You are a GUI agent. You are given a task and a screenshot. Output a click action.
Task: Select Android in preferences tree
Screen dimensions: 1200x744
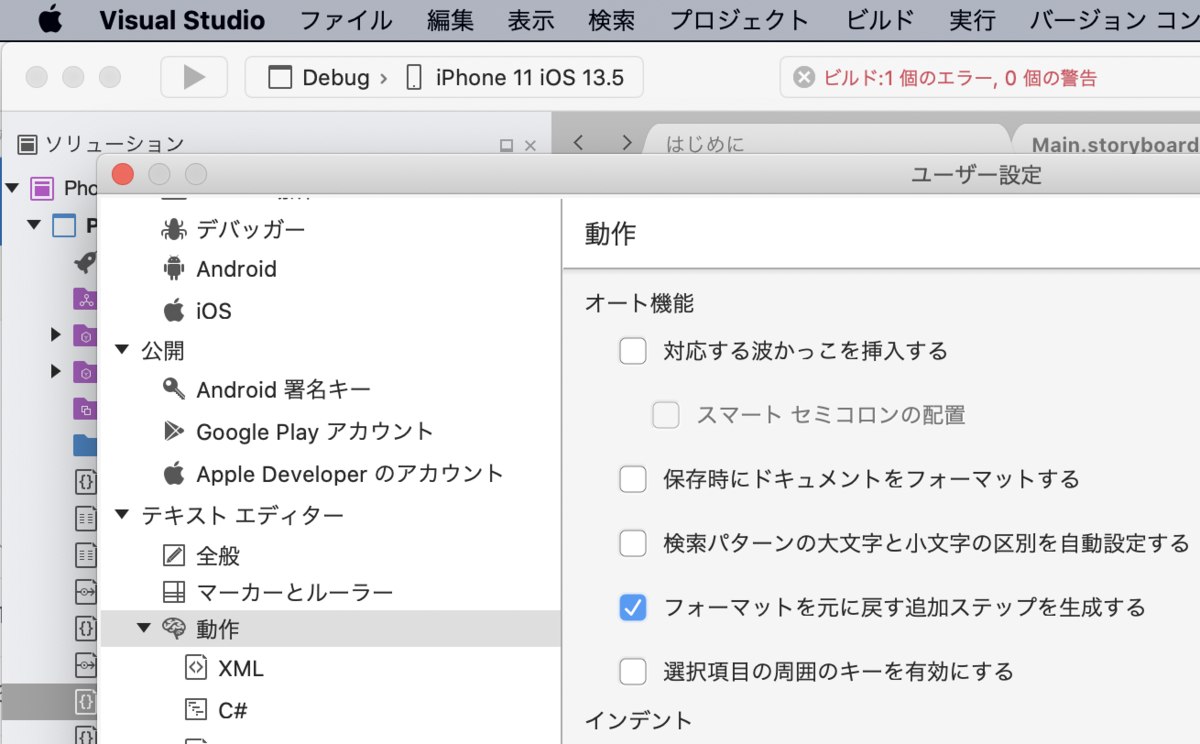coord(236,269)
